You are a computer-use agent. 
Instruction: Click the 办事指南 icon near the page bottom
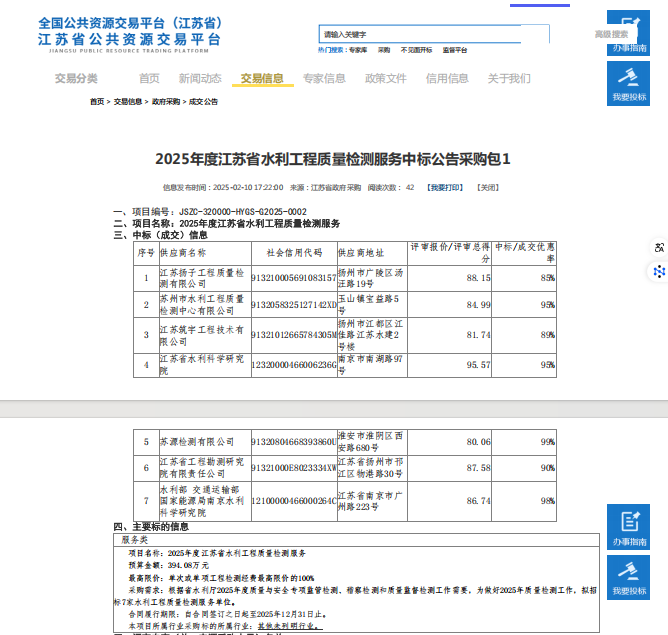pos(629,527)
